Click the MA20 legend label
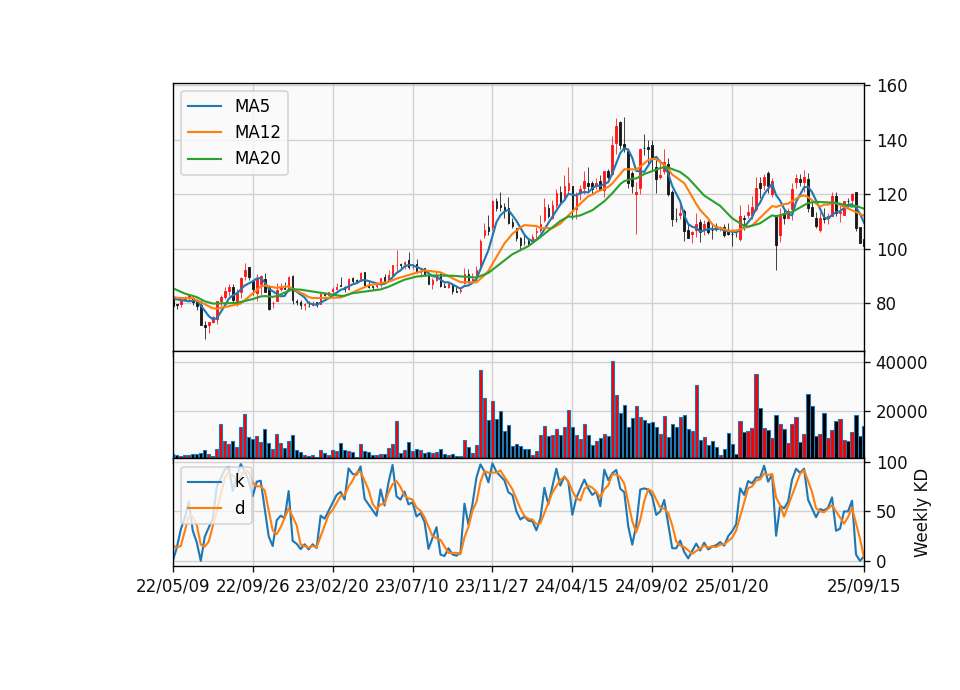Image resolution: width=960 pixels, height=690 pixels. pos(257,159)
